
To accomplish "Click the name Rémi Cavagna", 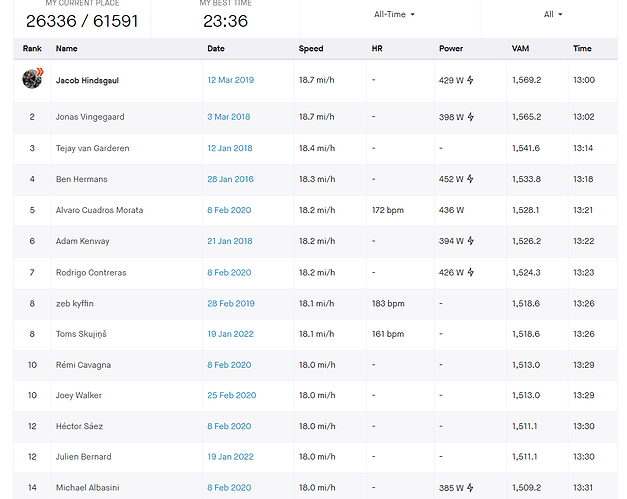I will pos(83,365).
